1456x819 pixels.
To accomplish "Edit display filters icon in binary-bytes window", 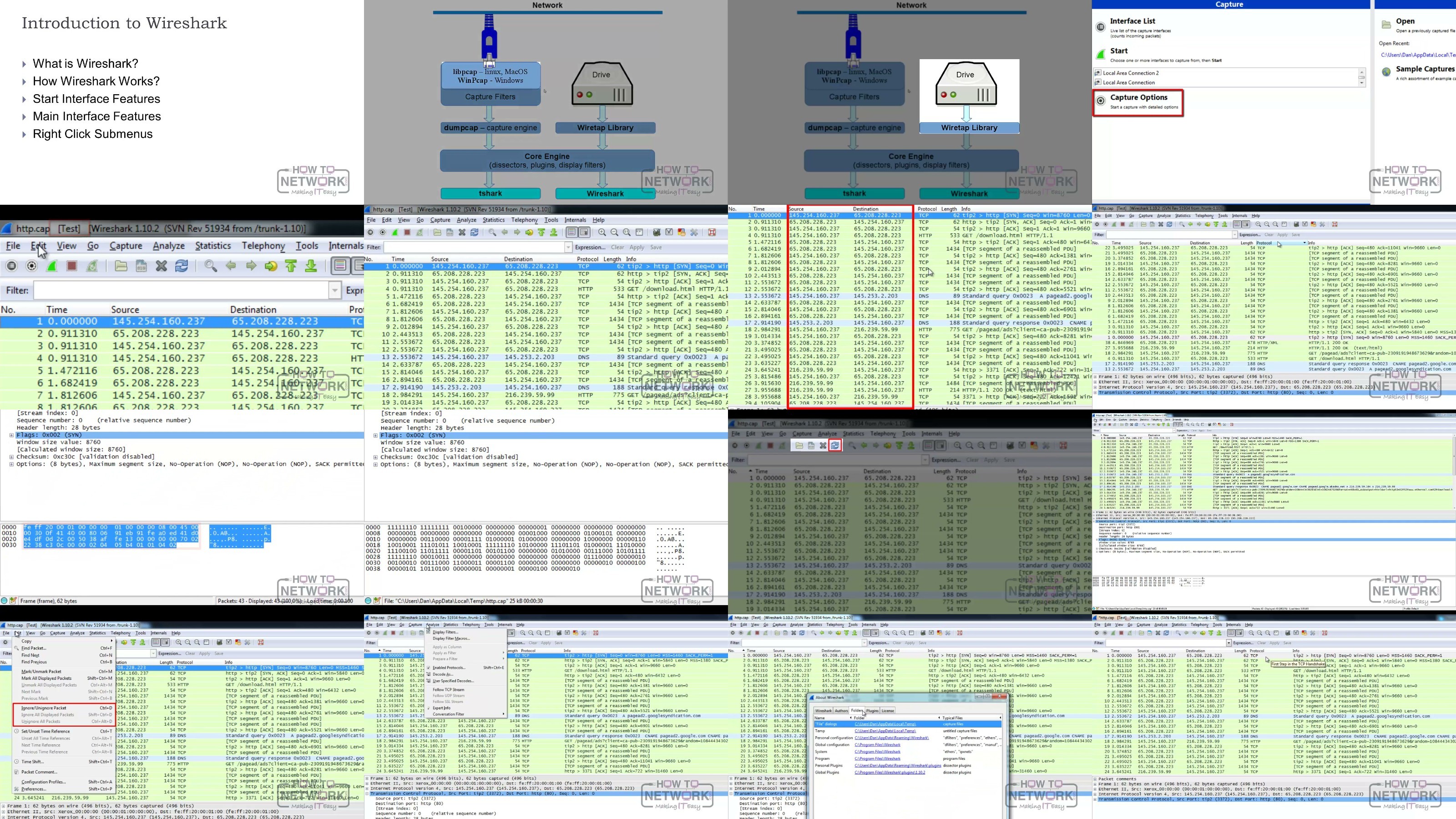I will click(x=669, y=233).
